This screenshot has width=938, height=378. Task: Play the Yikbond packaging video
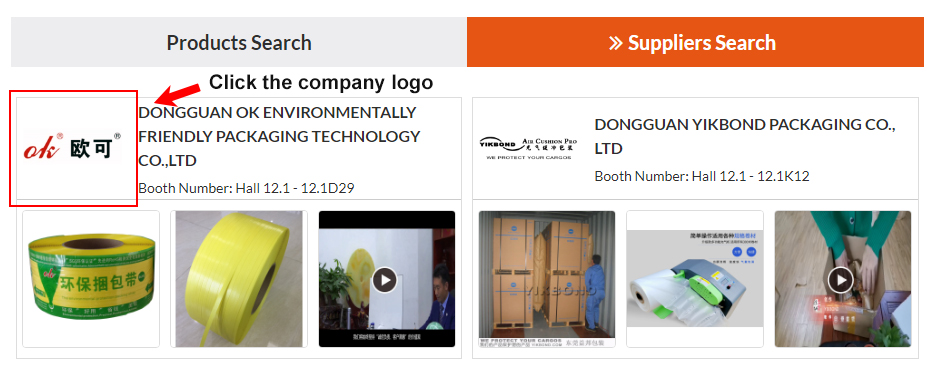coord(840,279)
